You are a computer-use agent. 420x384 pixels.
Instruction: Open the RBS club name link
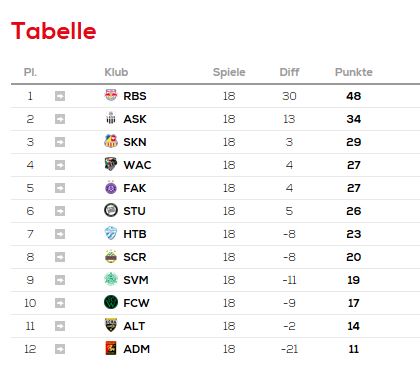[x=135, y=96]
